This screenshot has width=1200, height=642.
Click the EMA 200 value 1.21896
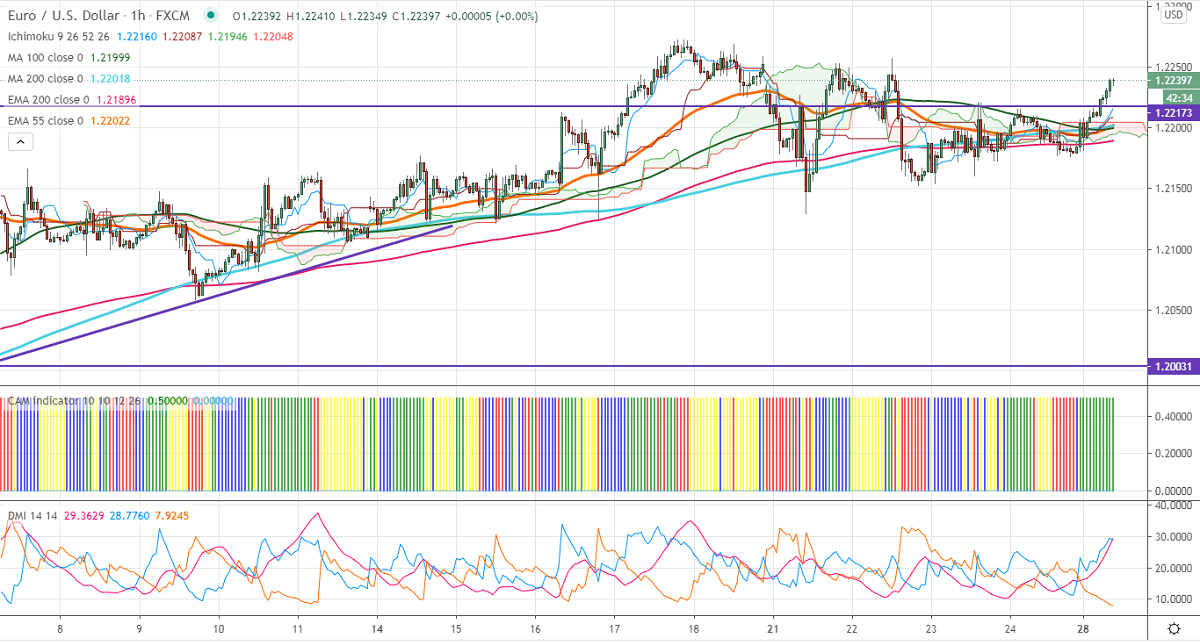coord(115,100)
